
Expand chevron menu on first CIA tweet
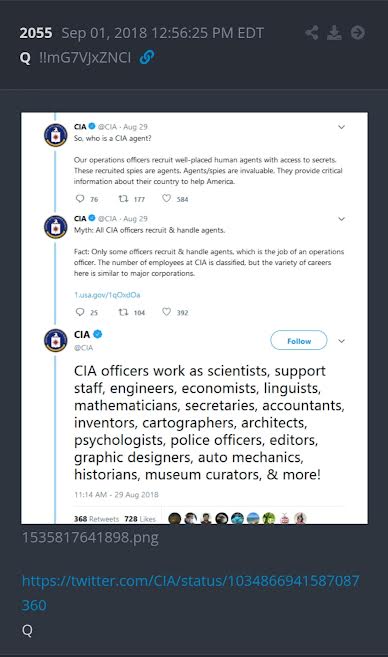[341, 127]
